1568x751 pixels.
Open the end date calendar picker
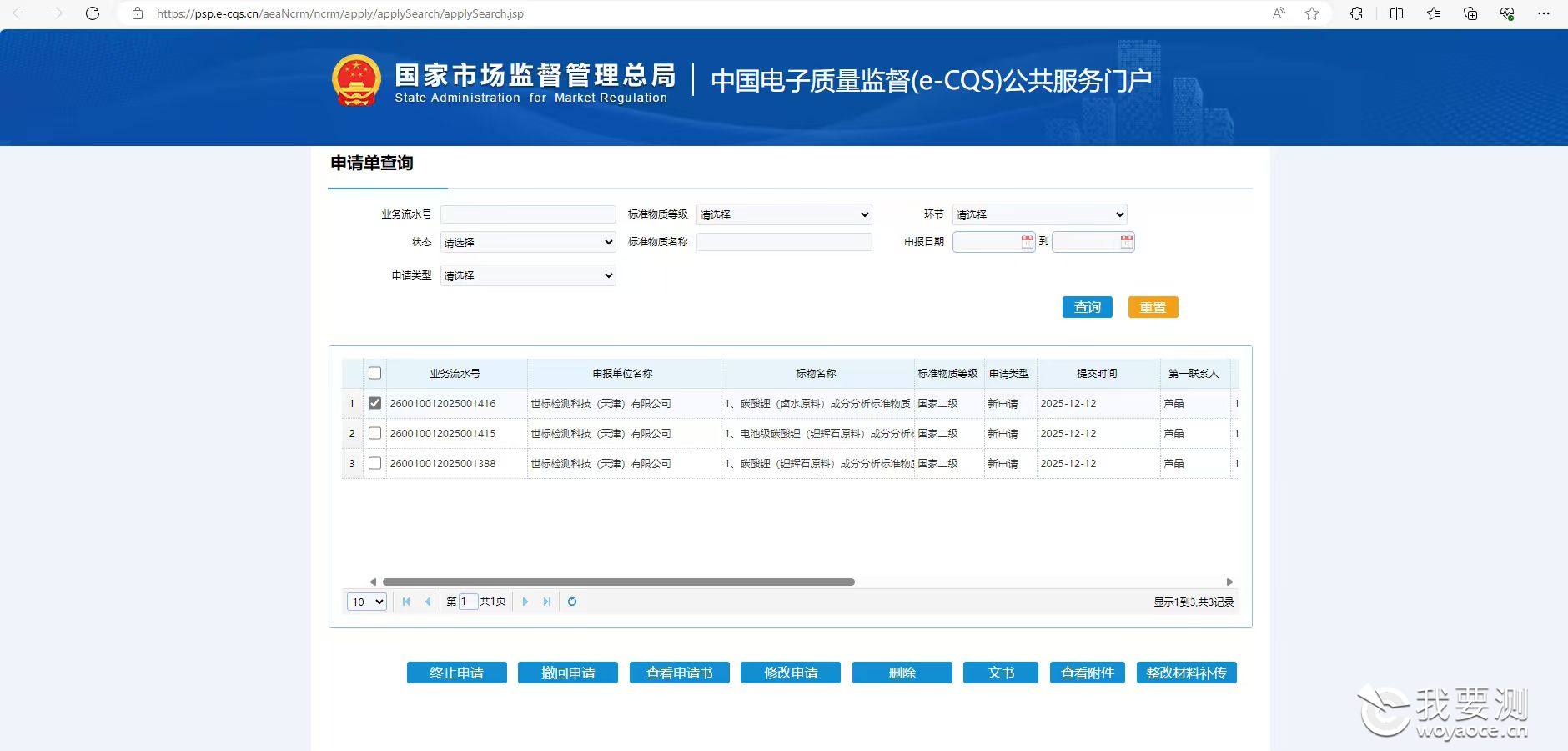point(1127,242)
